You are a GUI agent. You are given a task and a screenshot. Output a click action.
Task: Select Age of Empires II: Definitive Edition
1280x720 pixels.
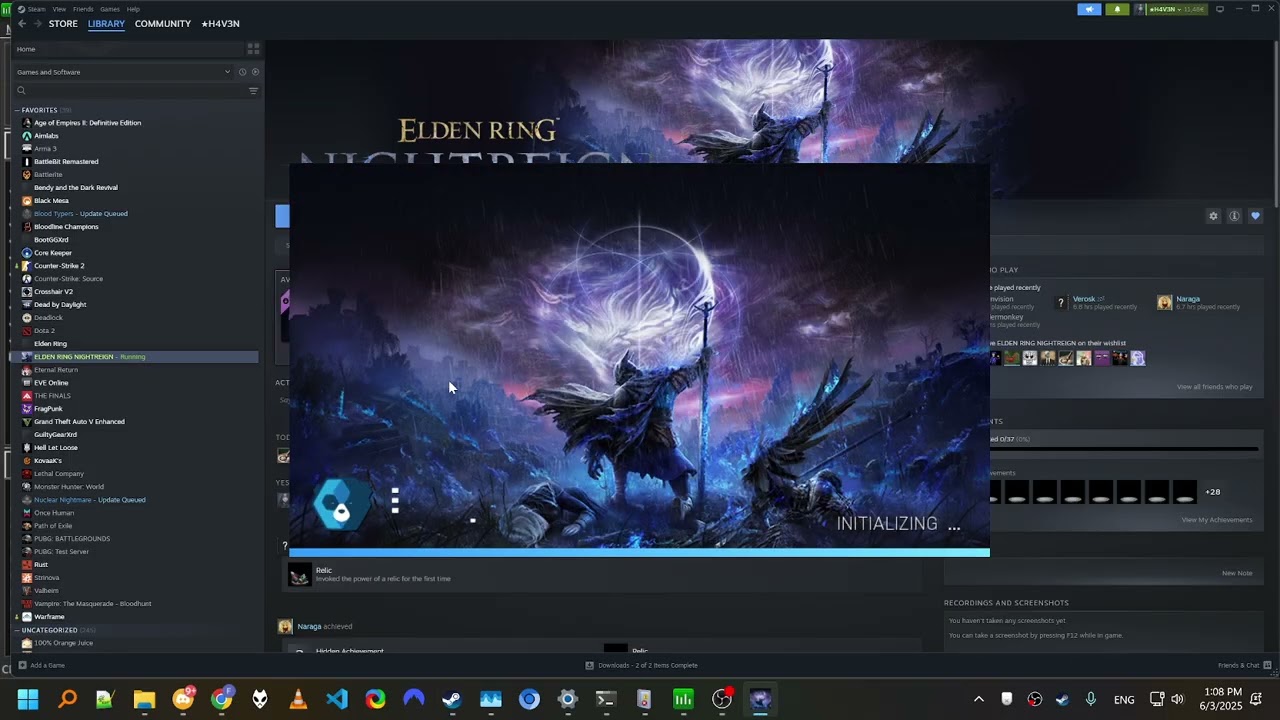[88, 123]
